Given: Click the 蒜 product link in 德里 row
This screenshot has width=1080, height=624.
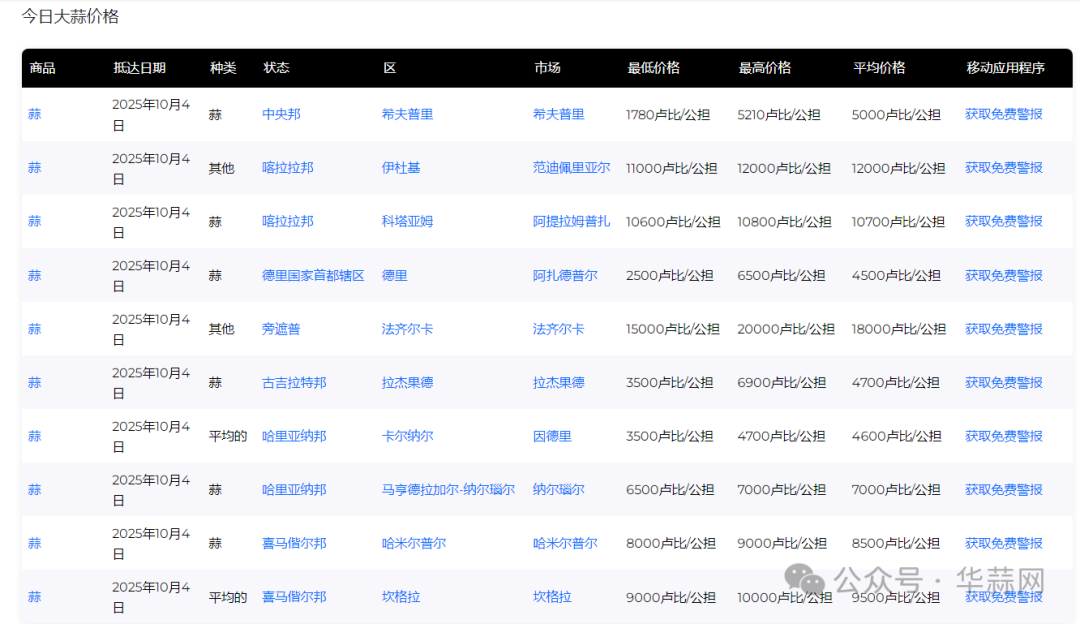Looking at the screenshot, I should [34, 275].
